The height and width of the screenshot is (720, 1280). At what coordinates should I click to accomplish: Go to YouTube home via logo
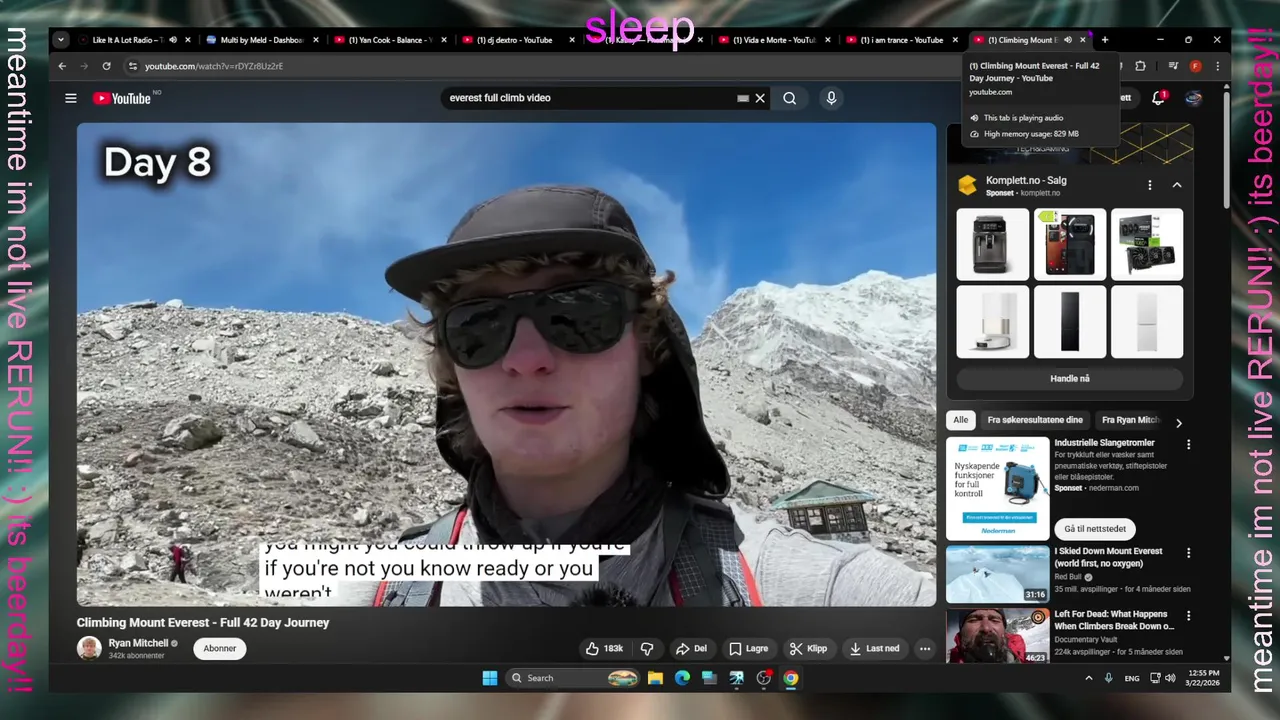(123, 98)
